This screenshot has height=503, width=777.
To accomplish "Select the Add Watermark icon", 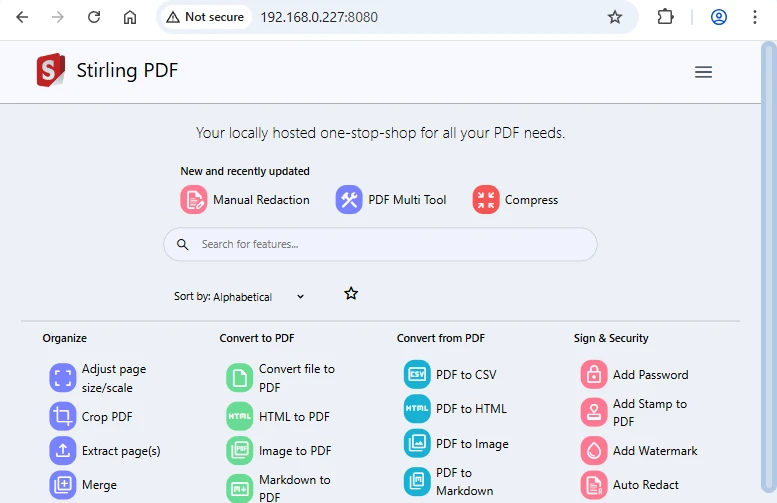I will 594,451.
